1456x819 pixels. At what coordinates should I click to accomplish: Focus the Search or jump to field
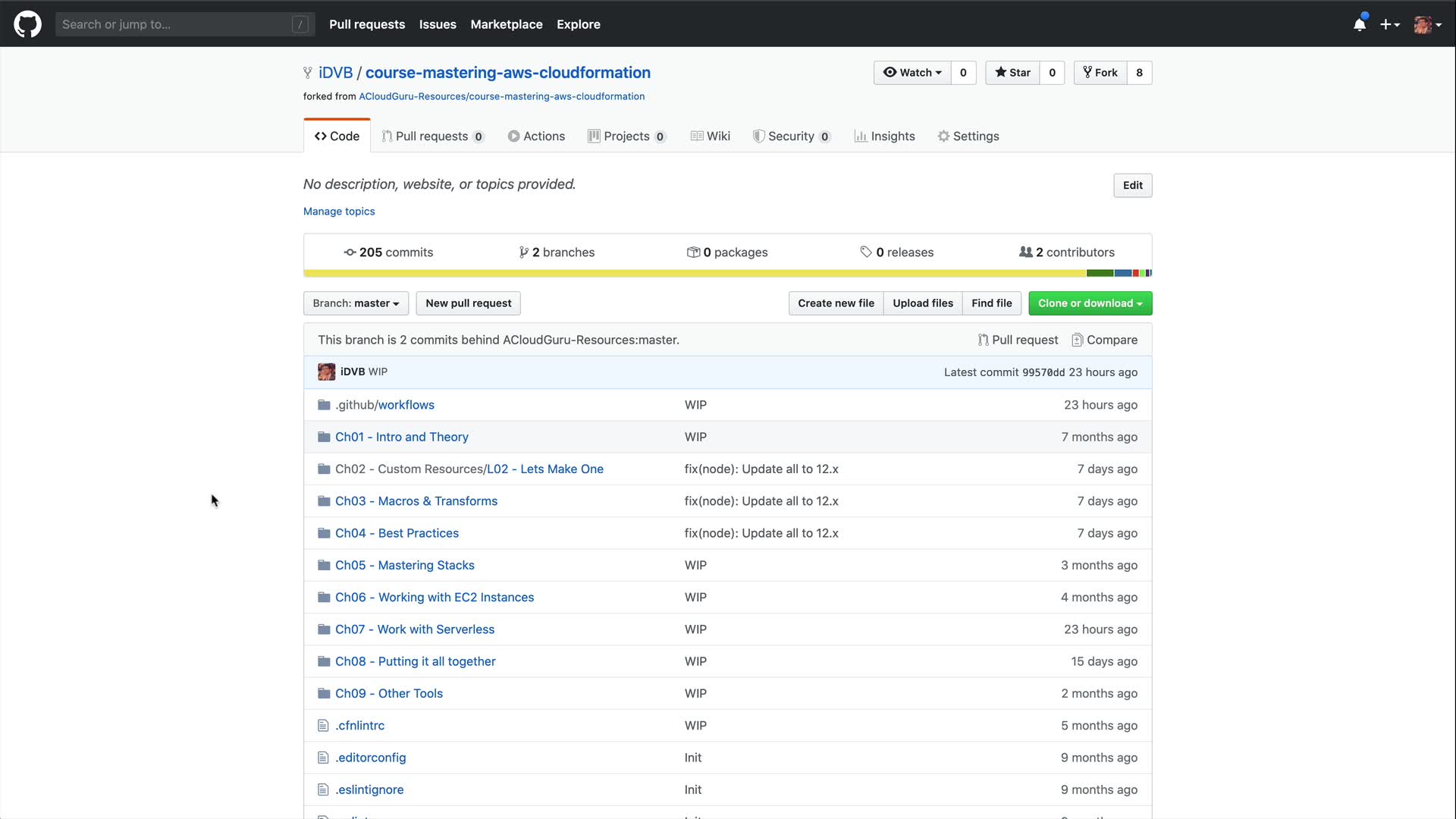coord(174,24)
